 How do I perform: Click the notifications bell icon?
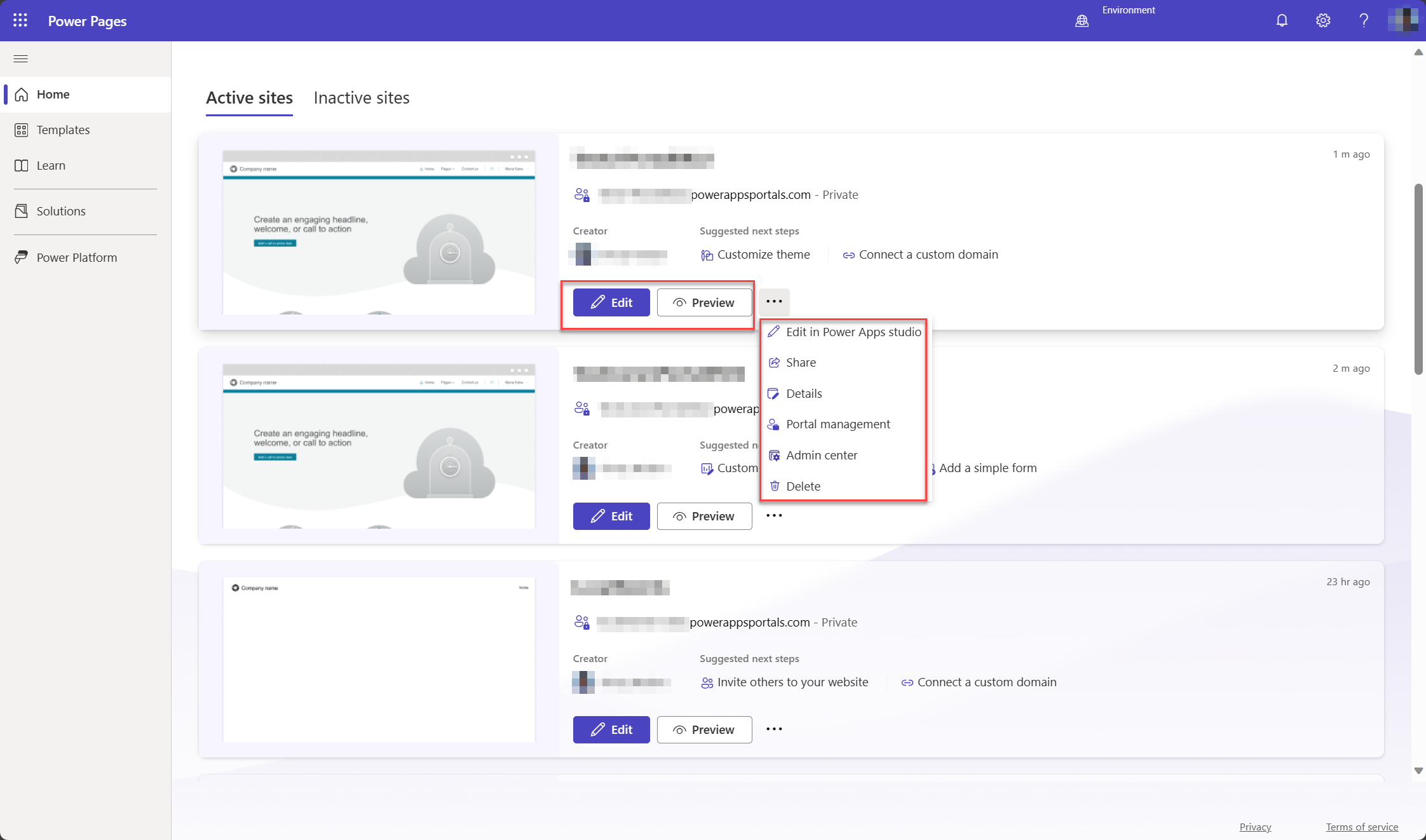1281,20
